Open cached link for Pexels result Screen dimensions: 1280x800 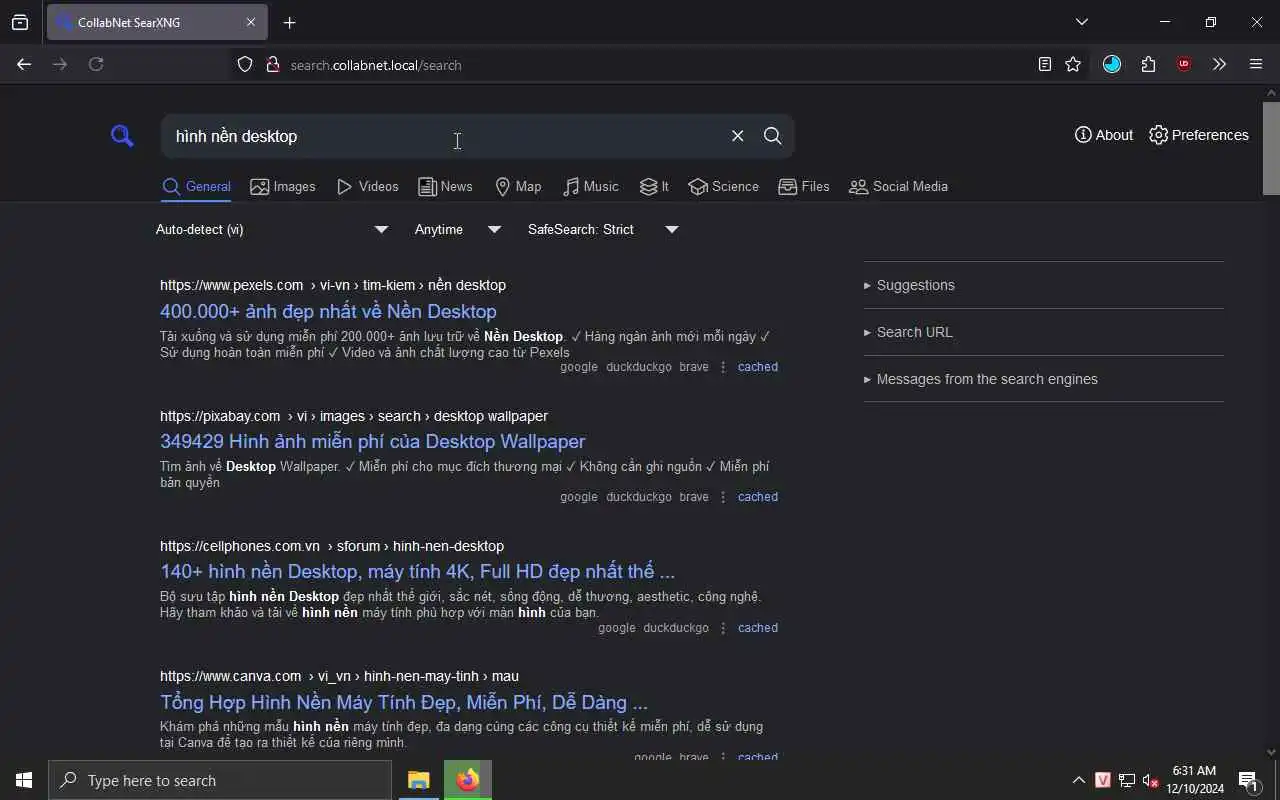pyautogui.click(x=757, y=367)
